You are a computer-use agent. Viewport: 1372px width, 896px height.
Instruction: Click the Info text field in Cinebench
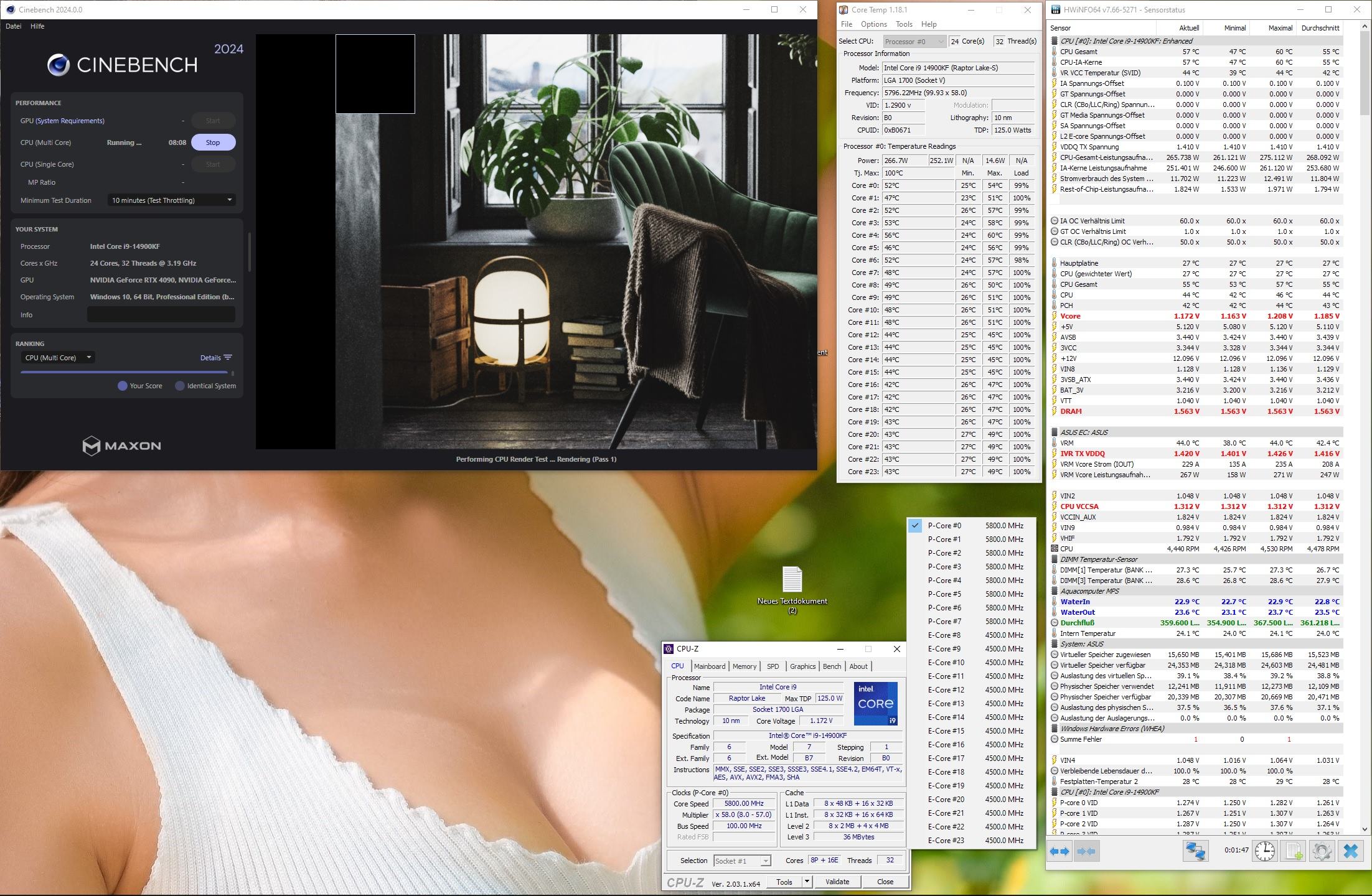(161, 315)
